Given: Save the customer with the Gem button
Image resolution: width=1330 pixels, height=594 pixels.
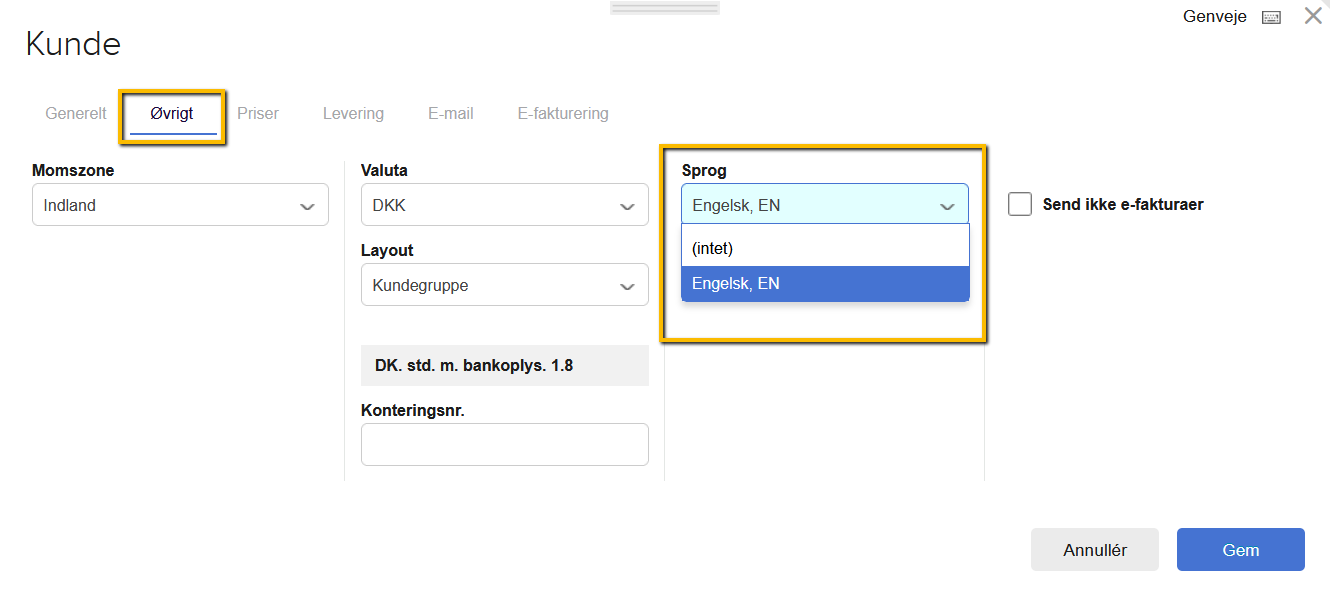Looking at the screenshot, I should coord(1240,549).
